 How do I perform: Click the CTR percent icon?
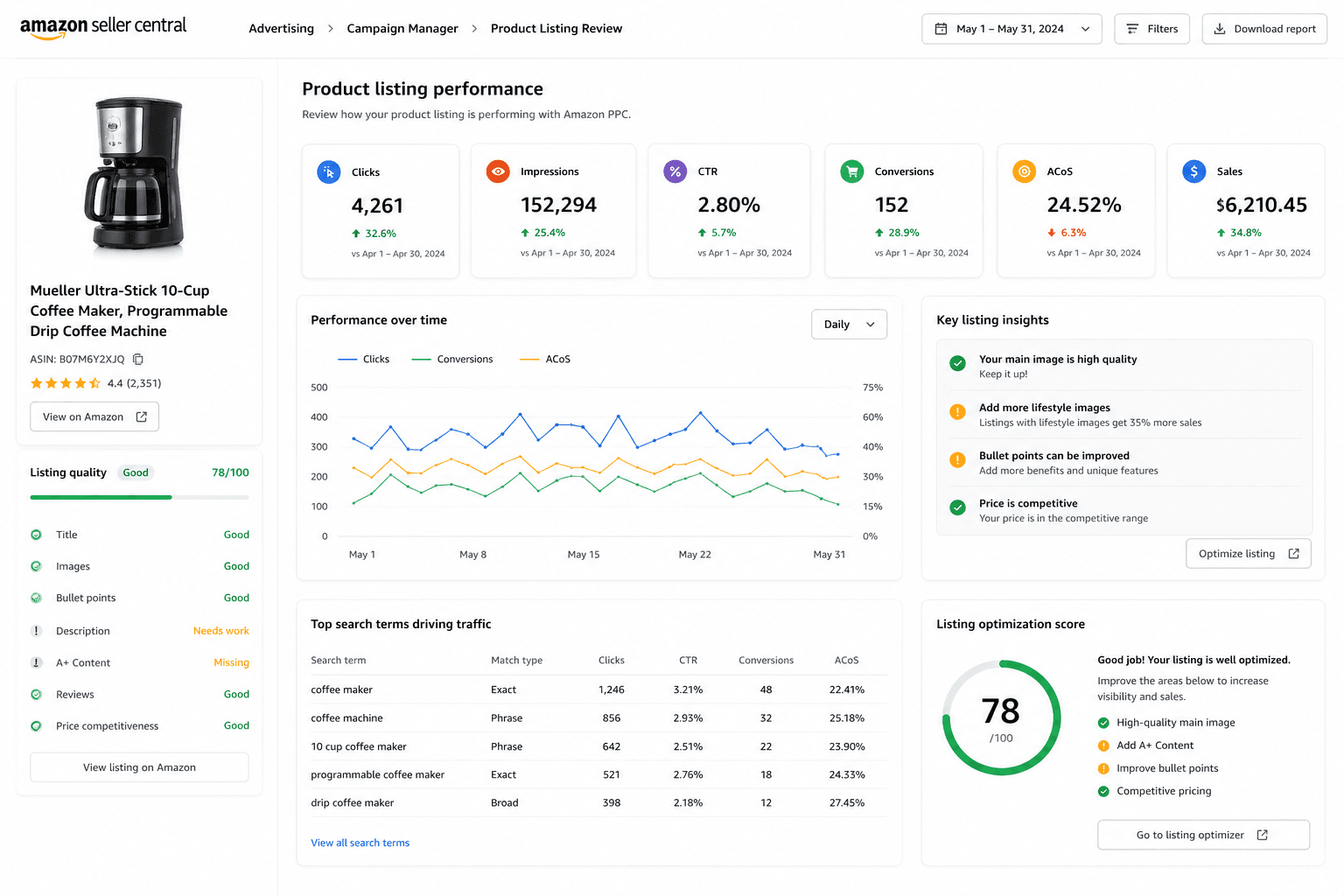click(675, 171)
